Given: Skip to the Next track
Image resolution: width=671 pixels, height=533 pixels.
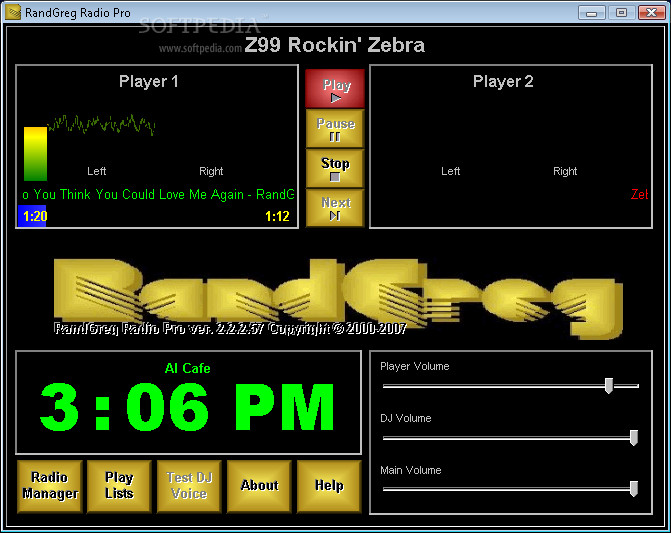Looking at the screenshot, I should 335,208.
